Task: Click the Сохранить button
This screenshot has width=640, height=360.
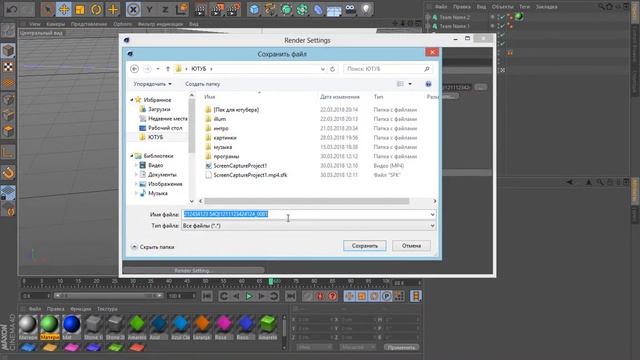Action: point(364,246)
